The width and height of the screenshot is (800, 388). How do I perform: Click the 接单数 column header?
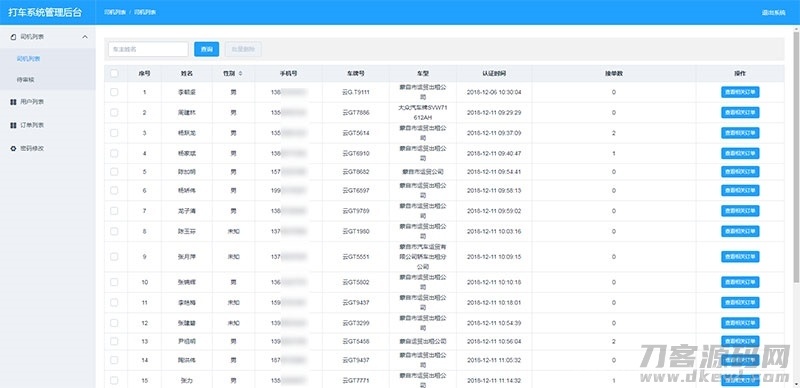click(x=614, y=74)
